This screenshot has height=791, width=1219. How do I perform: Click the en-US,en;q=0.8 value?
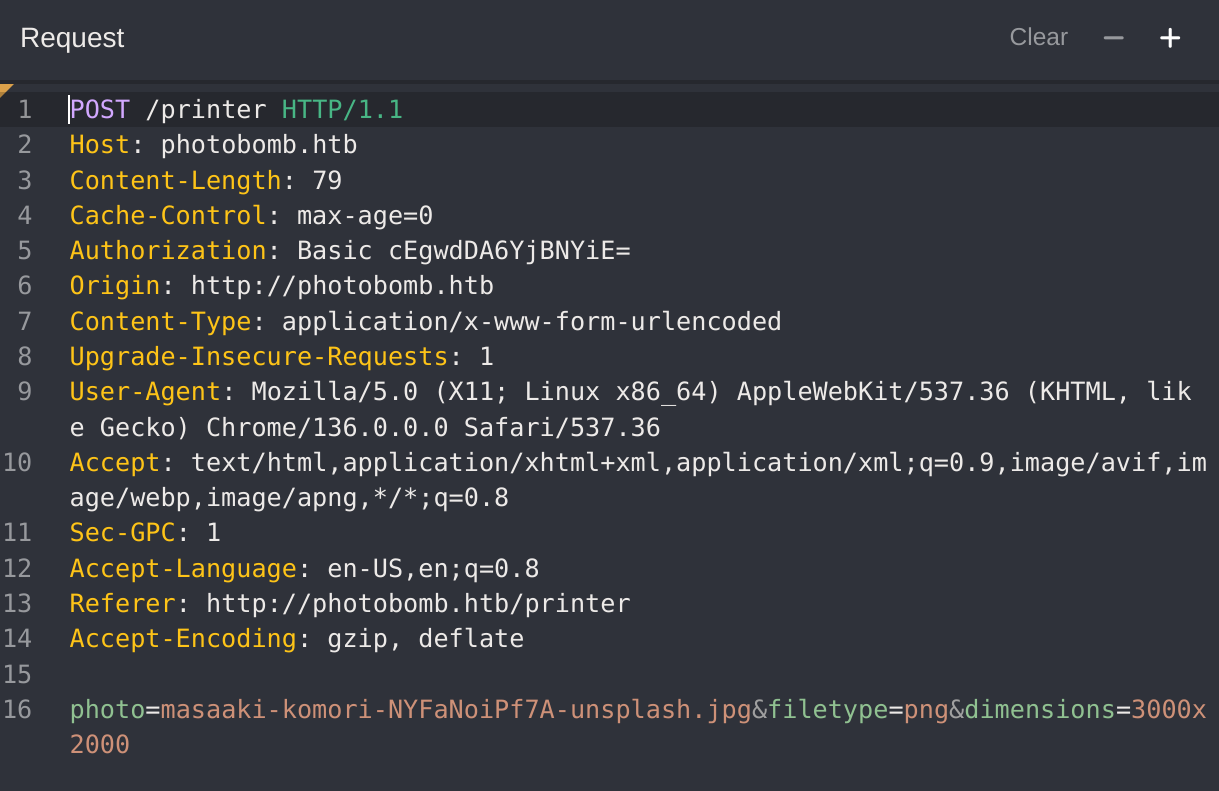tap(433, 569)
